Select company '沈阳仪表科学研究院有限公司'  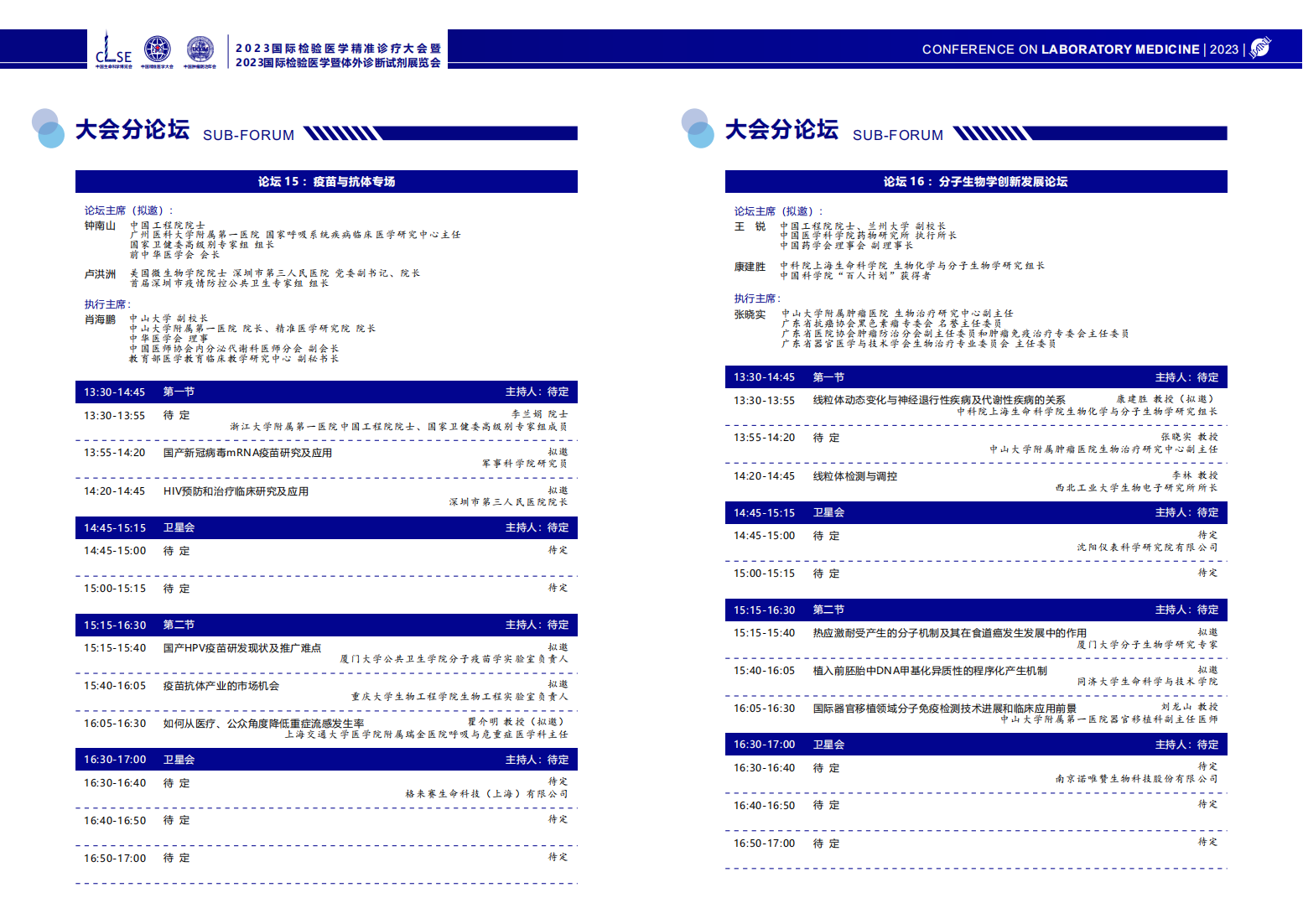pos(1148,548)
